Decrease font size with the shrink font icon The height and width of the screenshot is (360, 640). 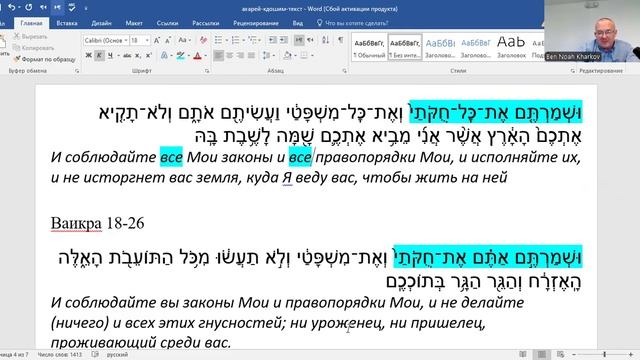[168, 40]
